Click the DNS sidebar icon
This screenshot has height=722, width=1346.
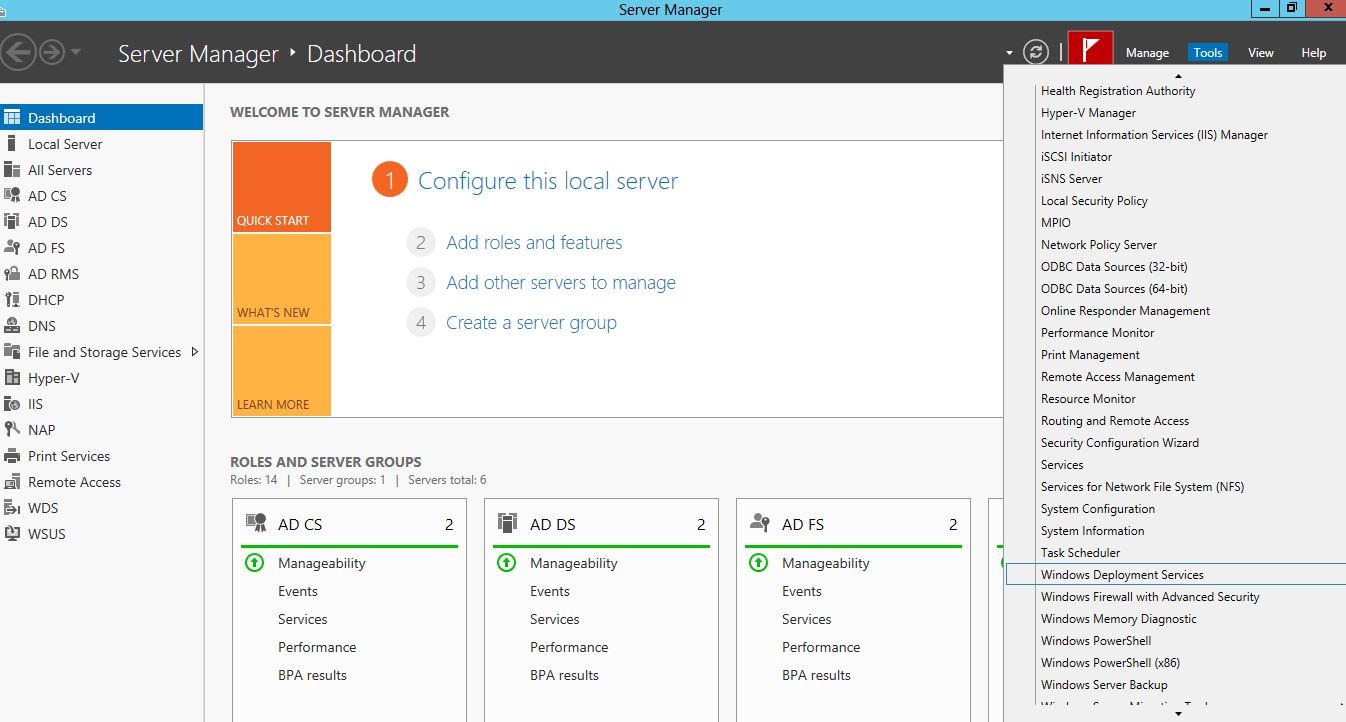pos(12,326)
